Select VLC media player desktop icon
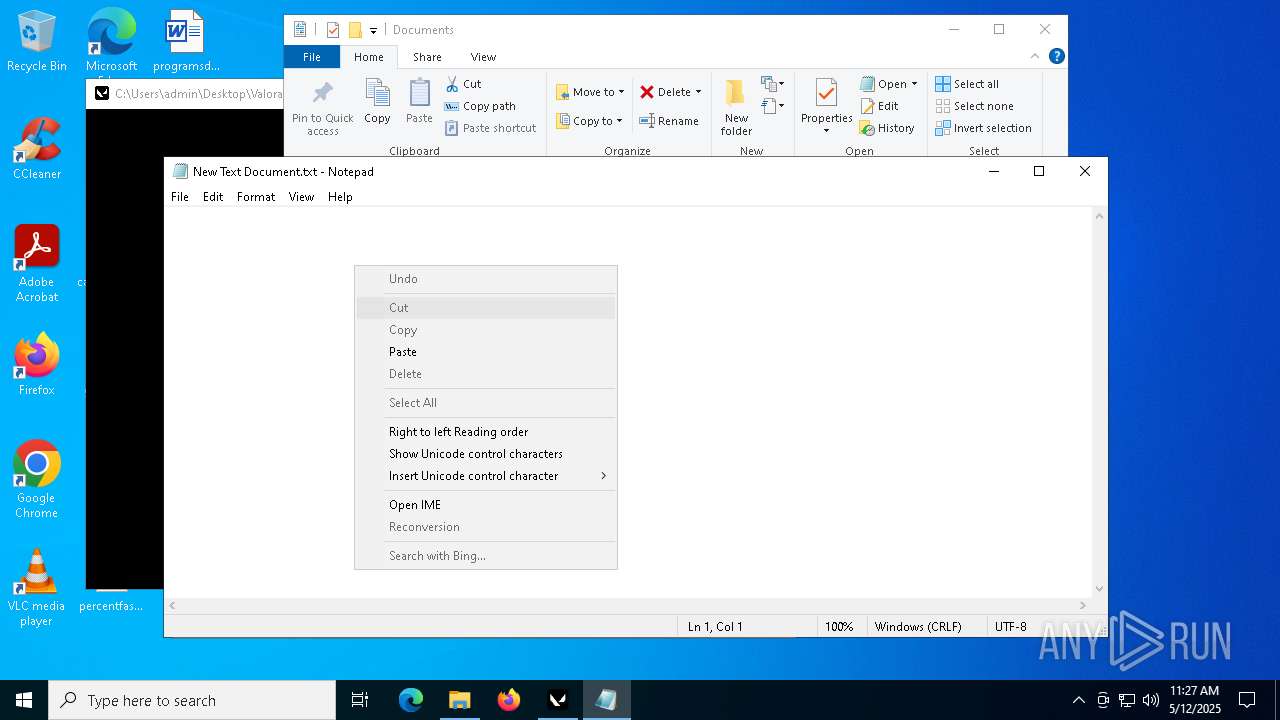The height and width of the screenshot is (720, 1280). coord(37,588)
